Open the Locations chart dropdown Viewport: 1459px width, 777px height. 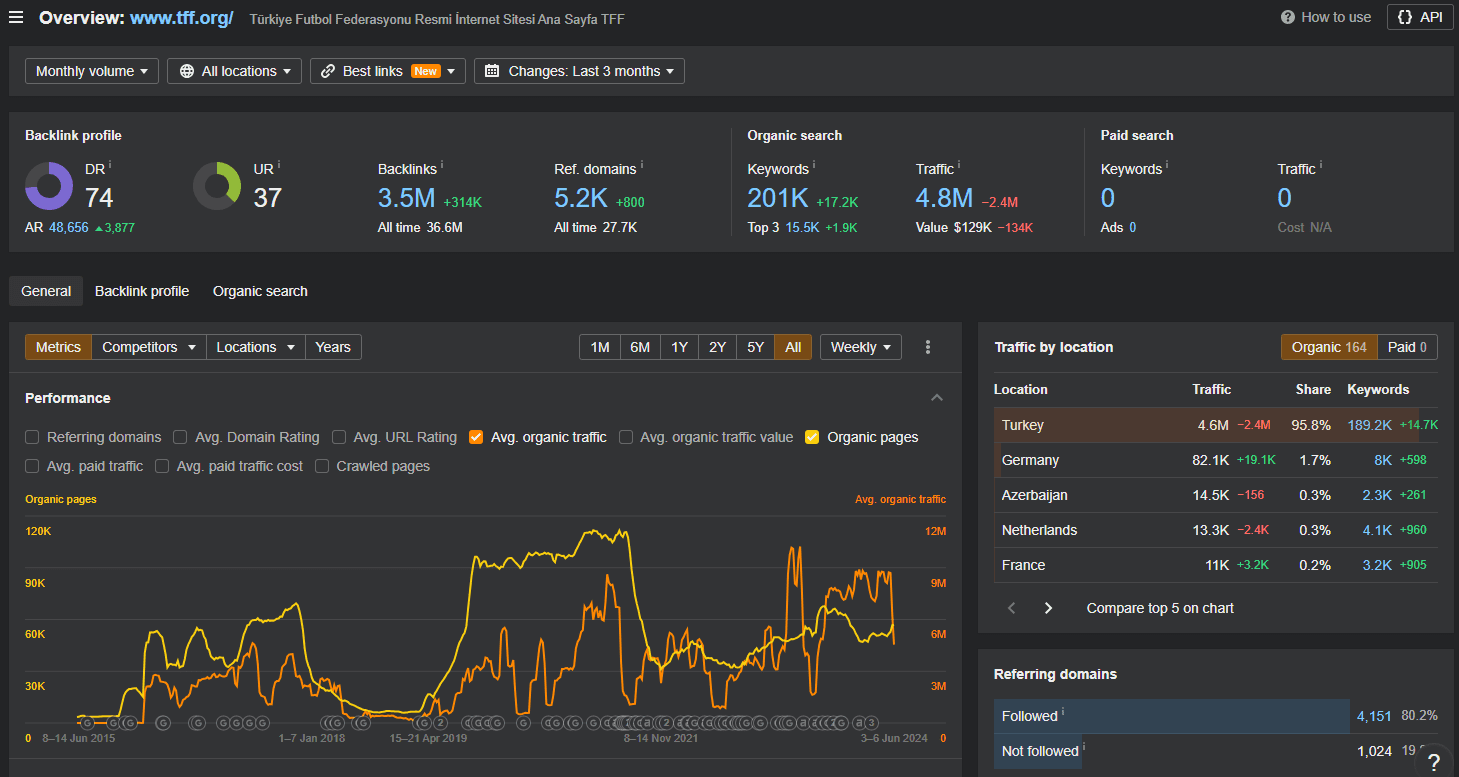click(255, 347)
